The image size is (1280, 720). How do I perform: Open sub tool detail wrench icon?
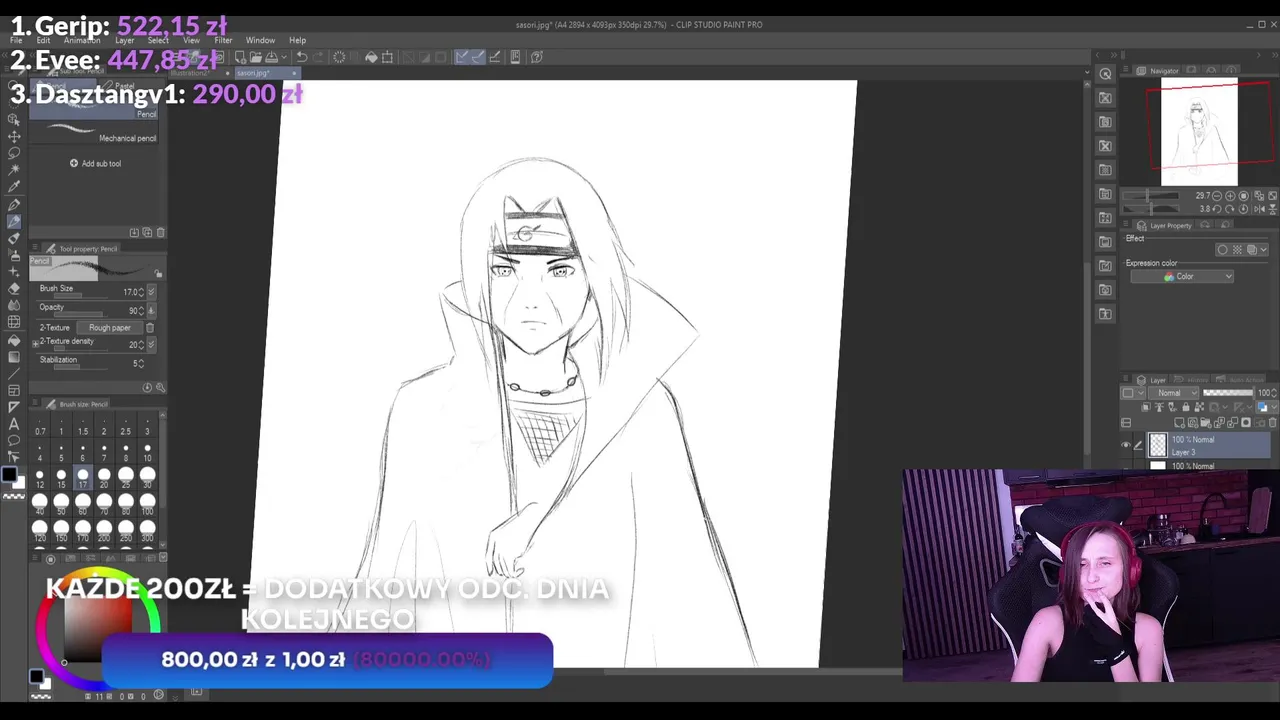(x=160, y=387)
